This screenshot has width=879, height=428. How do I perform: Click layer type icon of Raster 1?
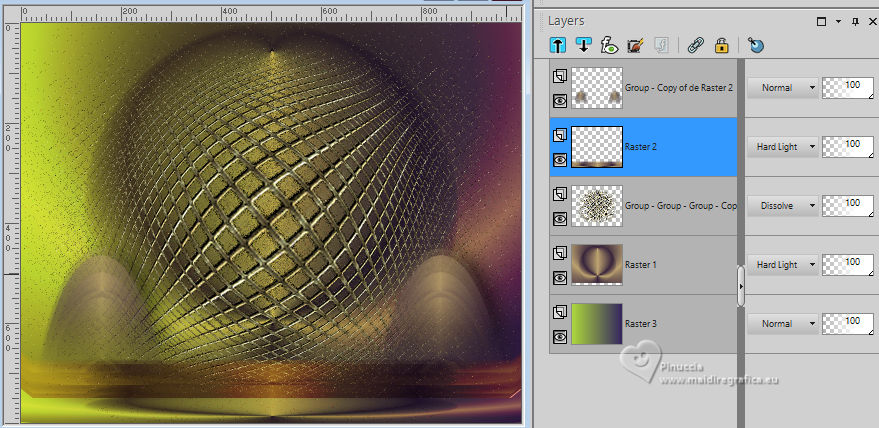coord(559,253)
